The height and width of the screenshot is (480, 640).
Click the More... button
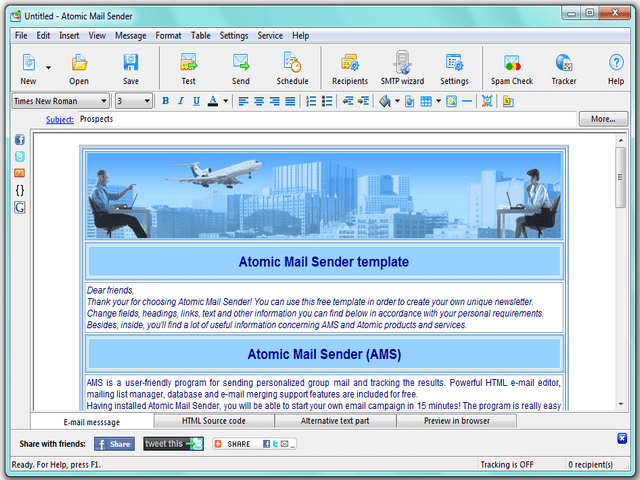pos(603,119)
